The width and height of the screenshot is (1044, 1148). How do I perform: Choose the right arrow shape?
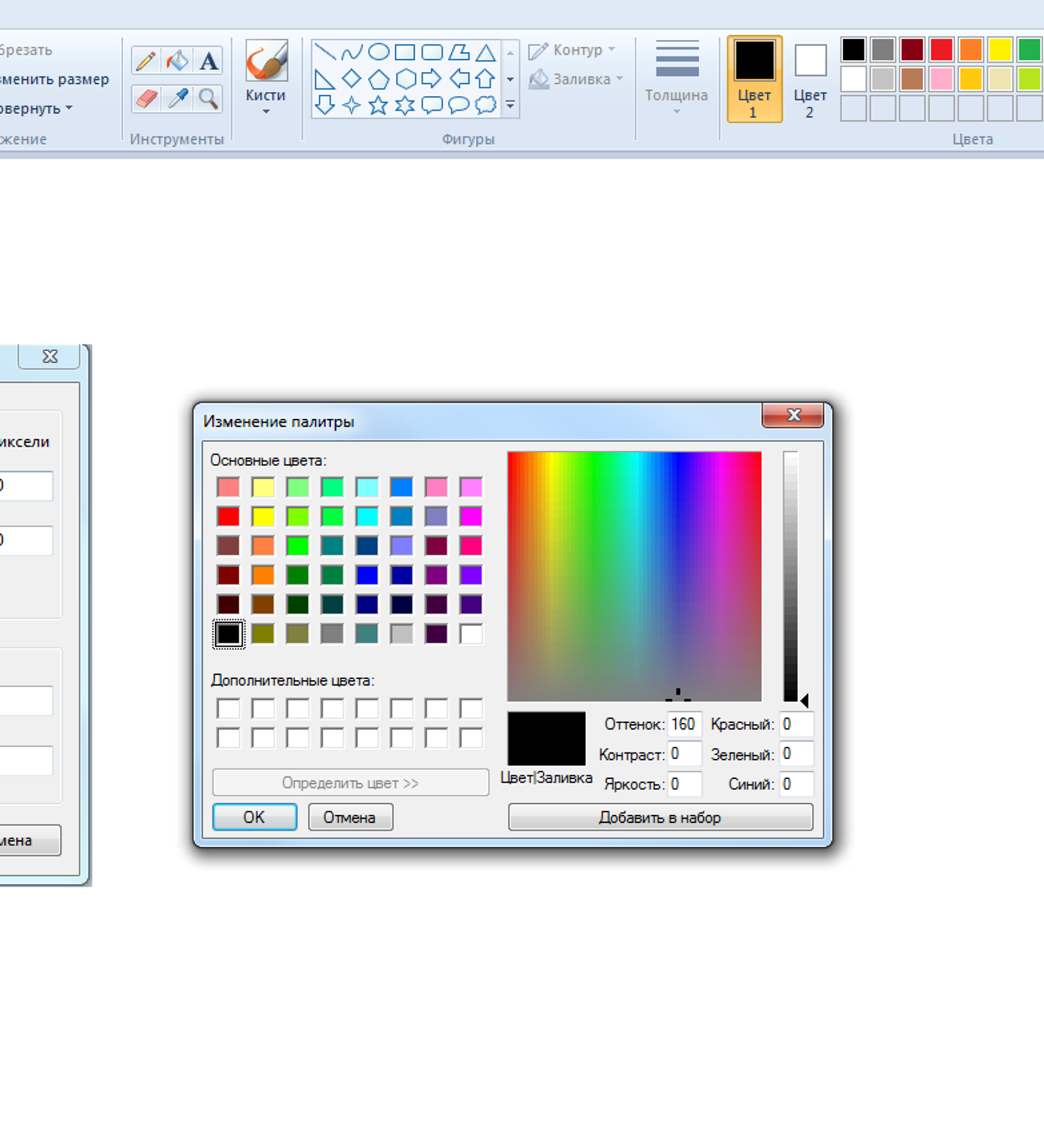click(x=432, y=79)
